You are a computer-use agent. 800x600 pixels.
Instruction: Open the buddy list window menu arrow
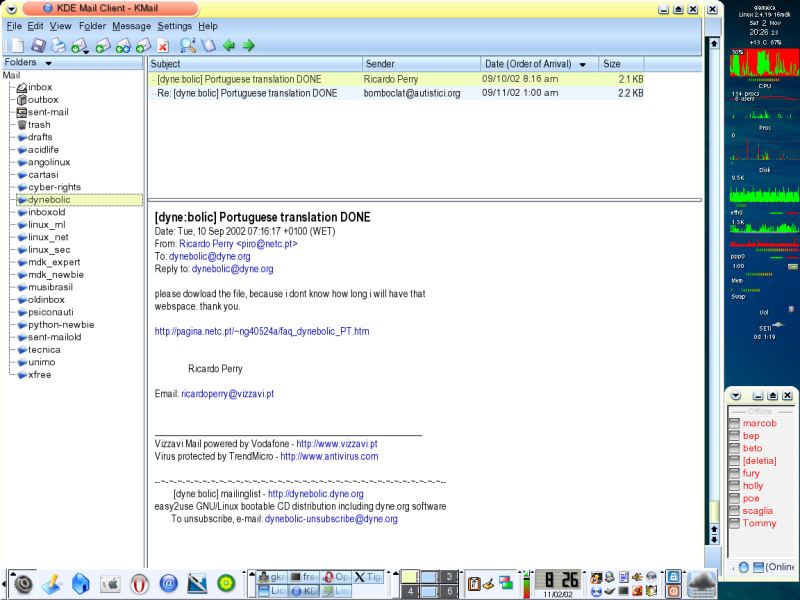click(x=735, y=396)
